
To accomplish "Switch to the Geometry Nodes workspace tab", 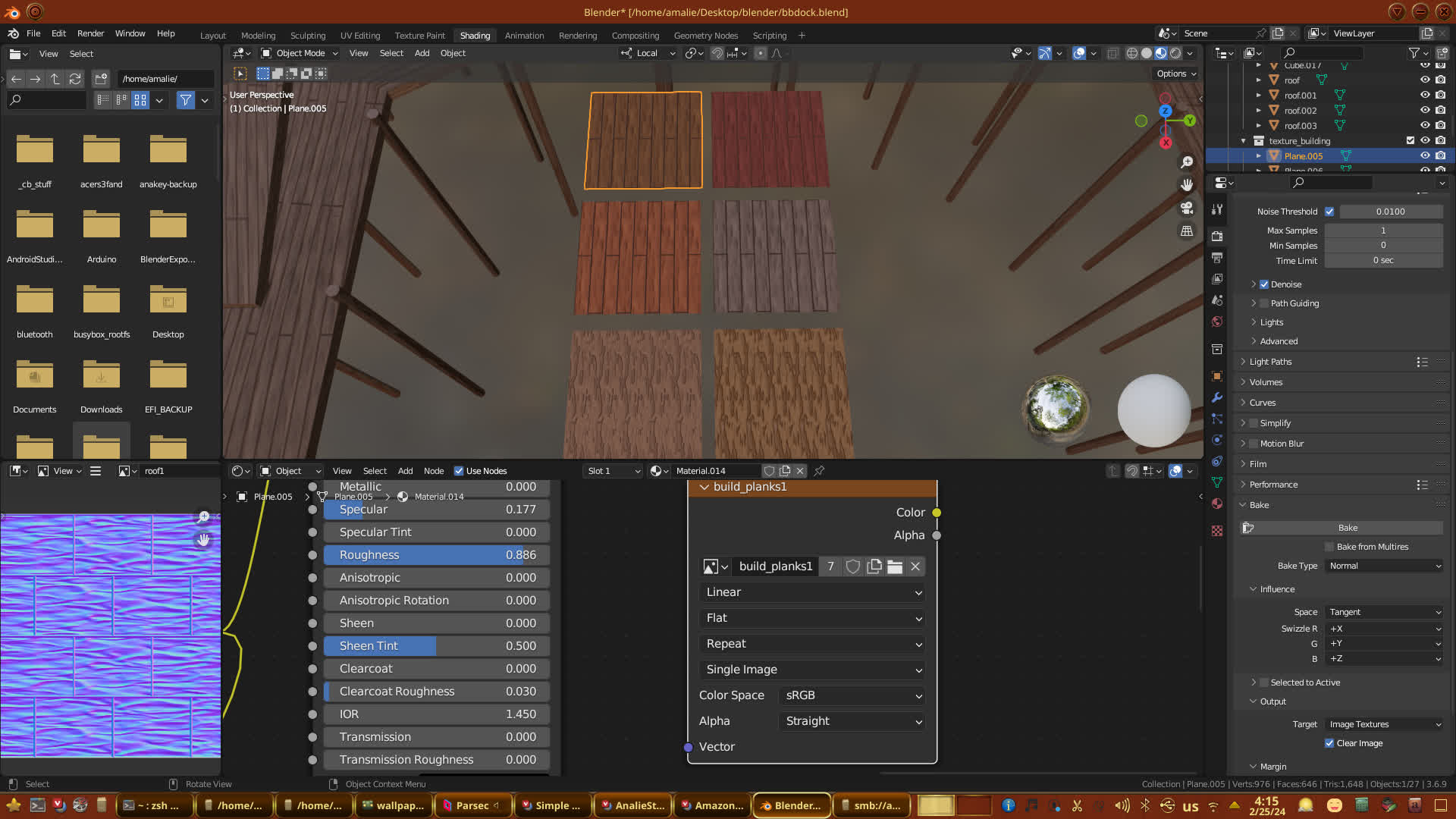I will click(705, 36).
